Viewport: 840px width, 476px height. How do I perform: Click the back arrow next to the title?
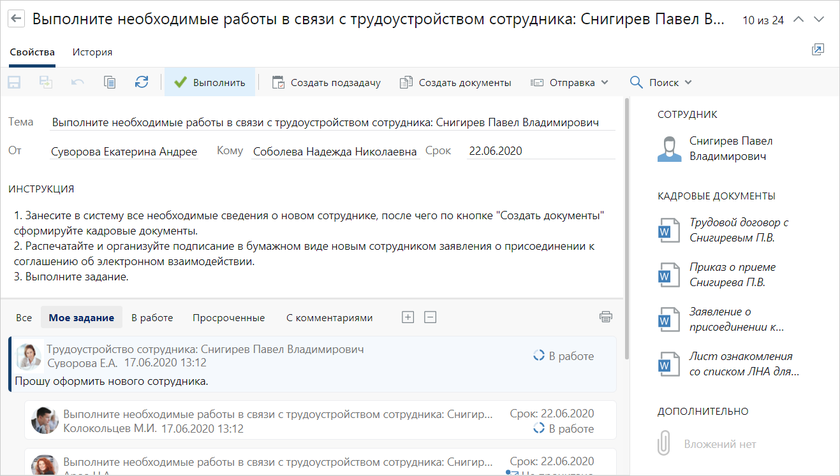tap(16, 19)
